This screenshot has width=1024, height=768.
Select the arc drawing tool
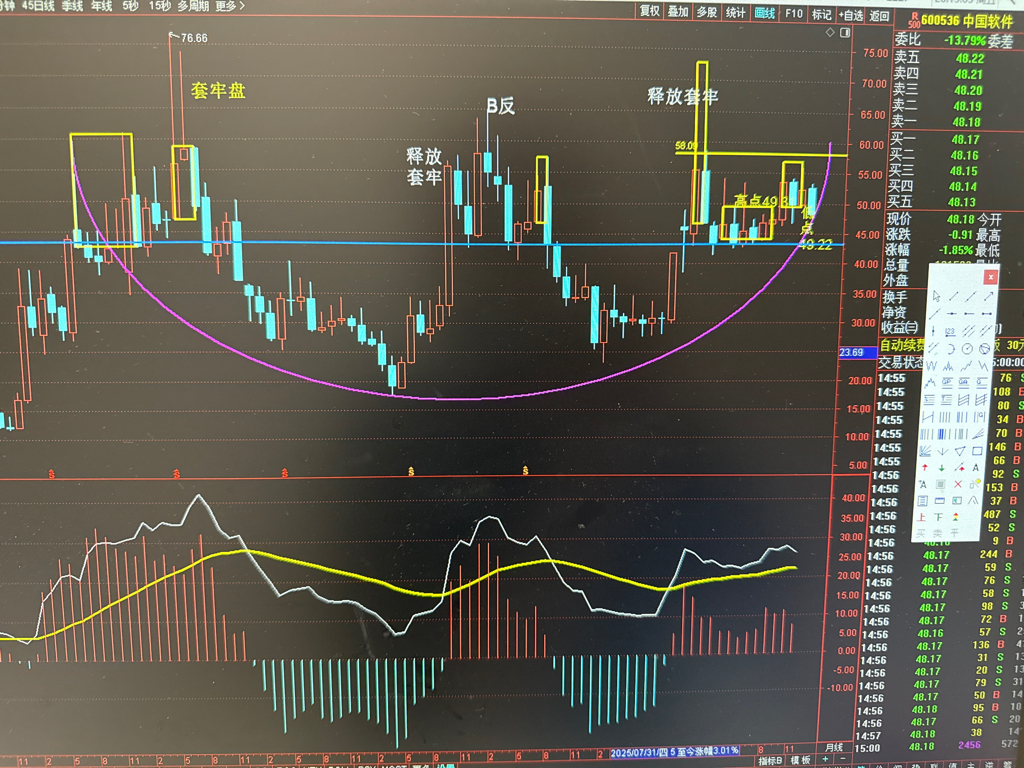pos(952,349)
